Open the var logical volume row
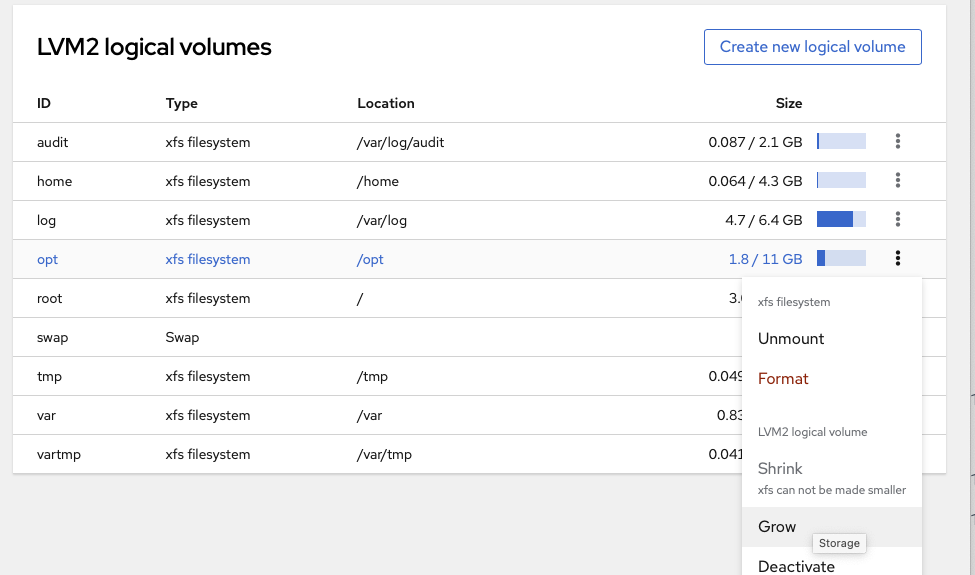 coord(47,416)
